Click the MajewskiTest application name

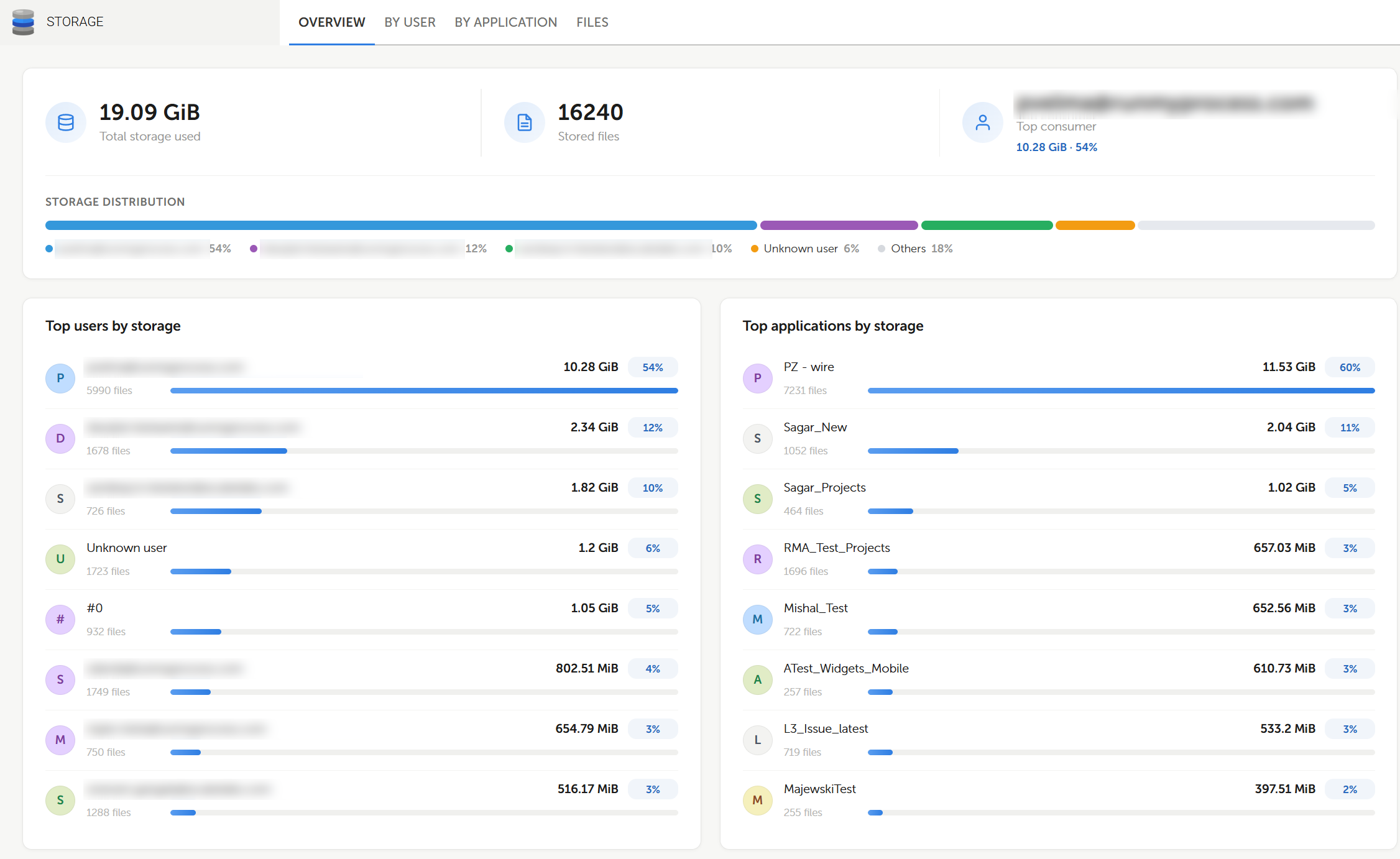click(x=819, y=789)
